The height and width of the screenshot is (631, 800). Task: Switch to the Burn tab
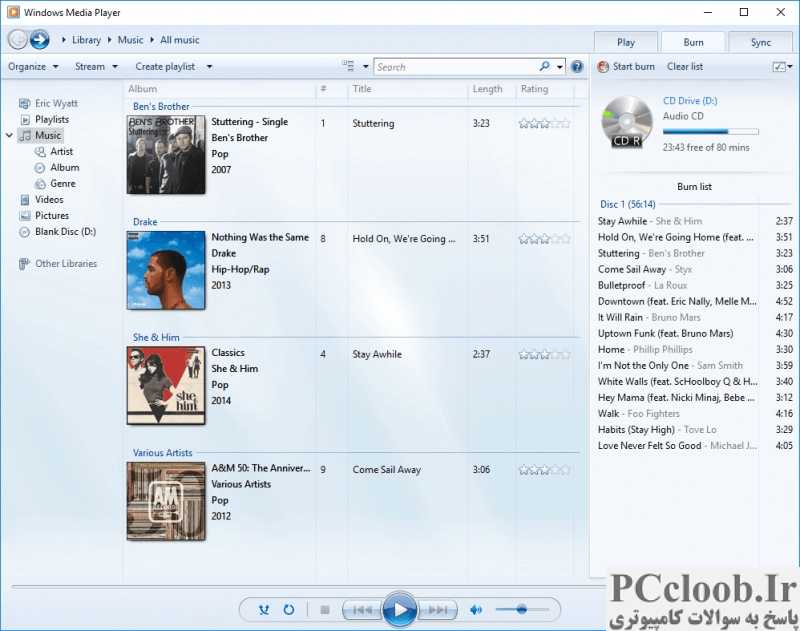click(x=693, y=42)
